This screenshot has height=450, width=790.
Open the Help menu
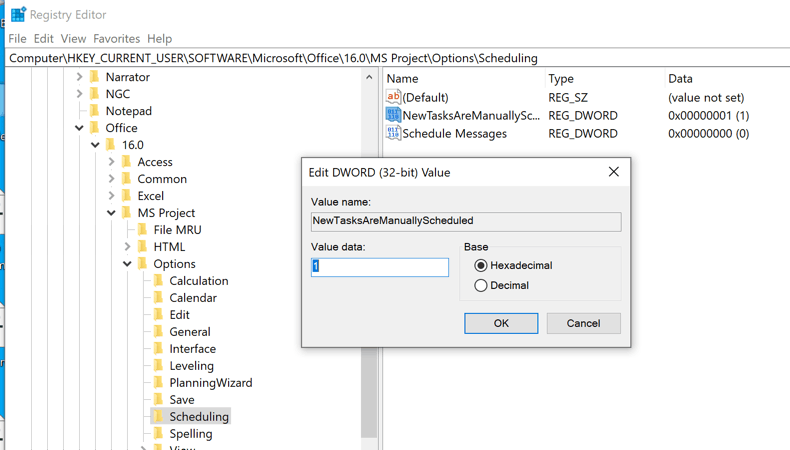click(x=159, y=39)
